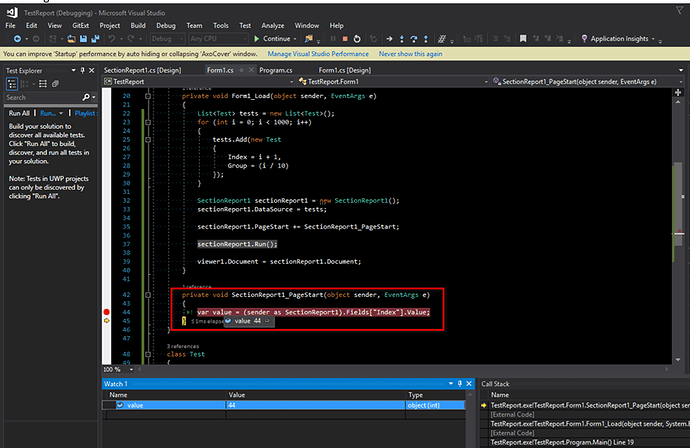Click the Test Explorer list view icon
The width and height of the screenshot is (690, 448).
coord(43,84)
